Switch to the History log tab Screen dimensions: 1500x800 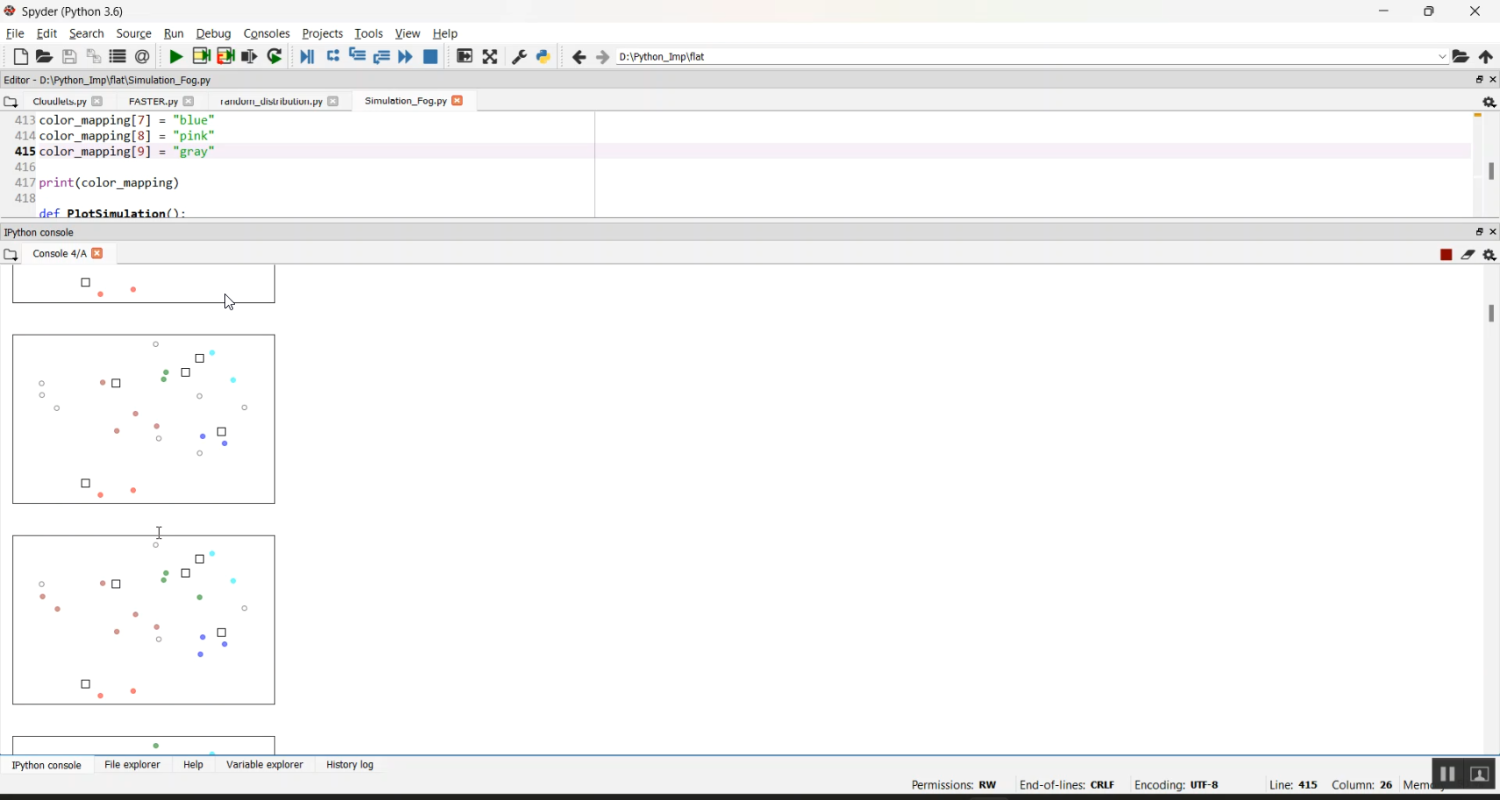point(350,765)
